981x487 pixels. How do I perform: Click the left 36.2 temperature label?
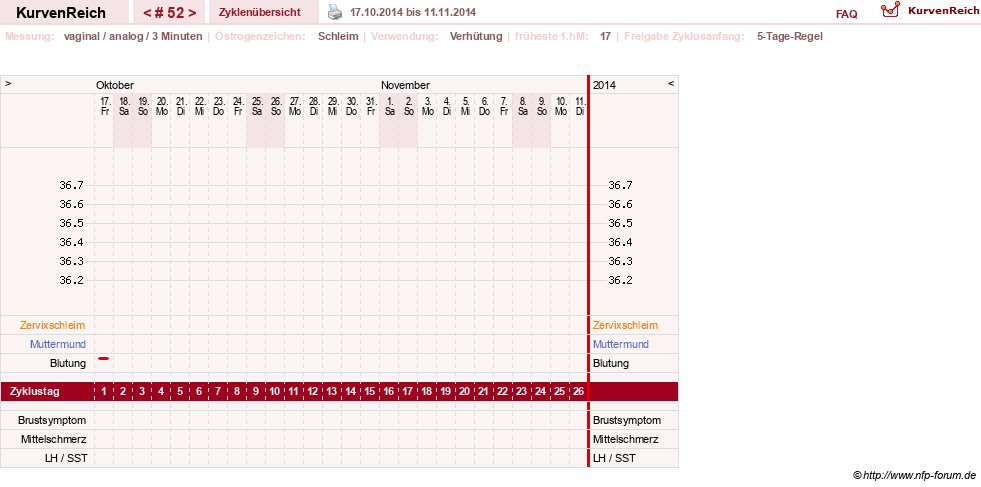71,280
